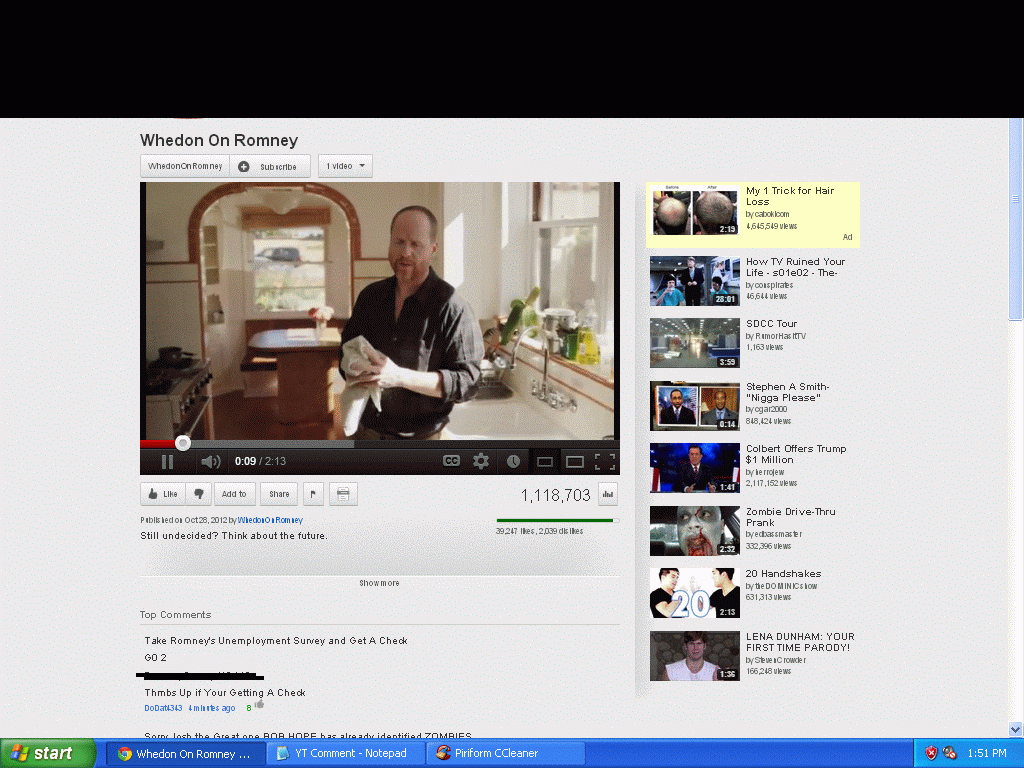Show video statistics chart icon

(x=607, y=494)
